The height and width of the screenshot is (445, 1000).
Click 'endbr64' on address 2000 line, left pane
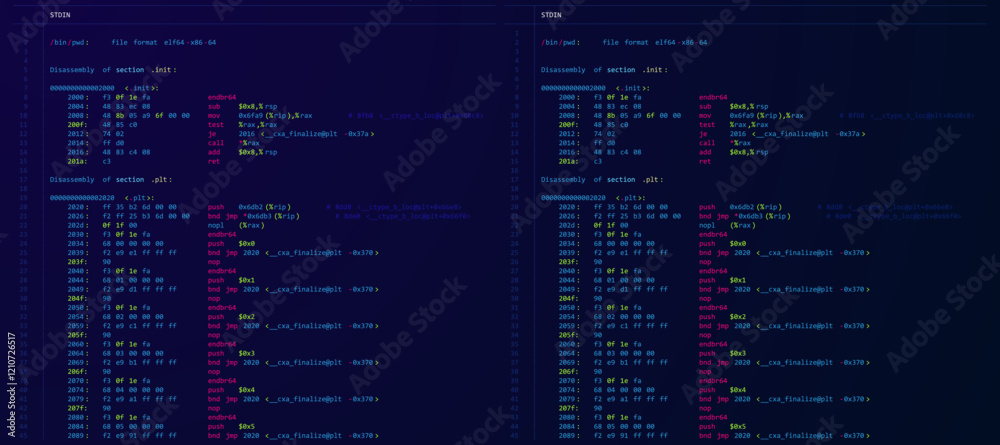pos(222,98)
